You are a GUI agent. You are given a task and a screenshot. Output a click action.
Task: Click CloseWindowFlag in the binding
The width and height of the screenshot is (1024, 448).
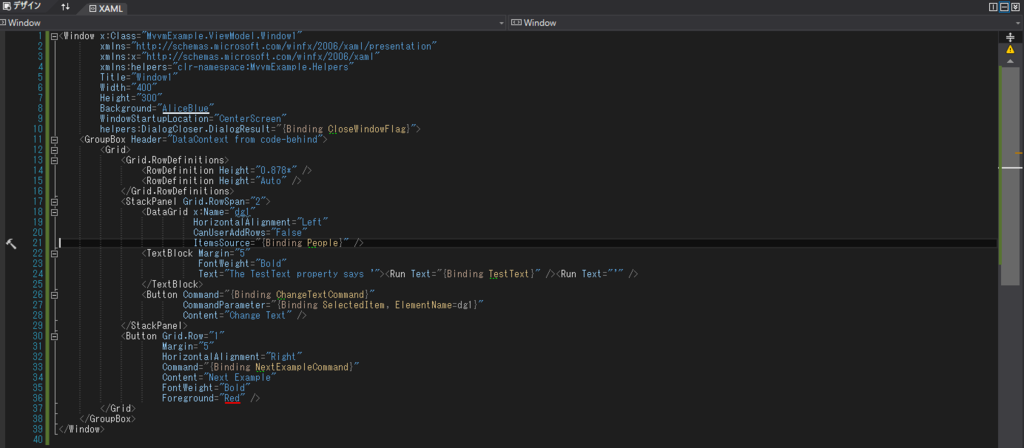(368, 129)
